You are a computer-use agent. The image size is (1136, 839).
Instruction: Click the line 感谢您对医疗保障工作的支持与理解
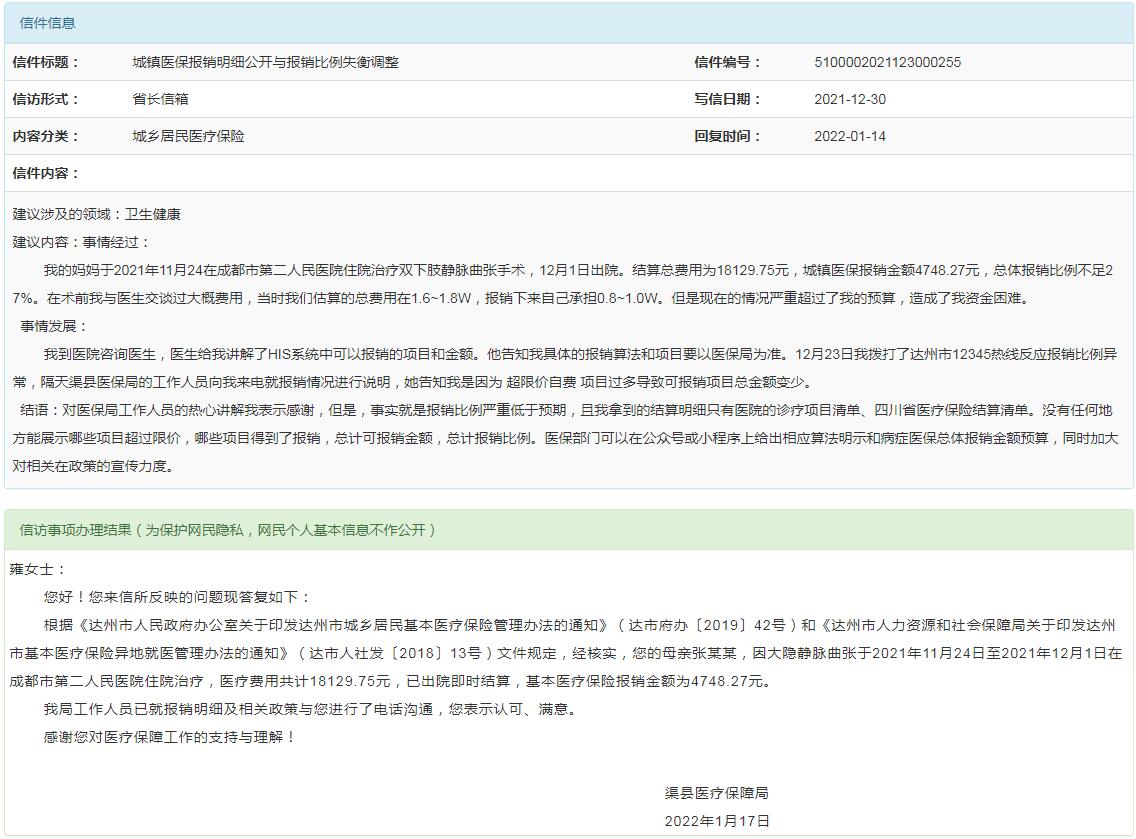170,738
